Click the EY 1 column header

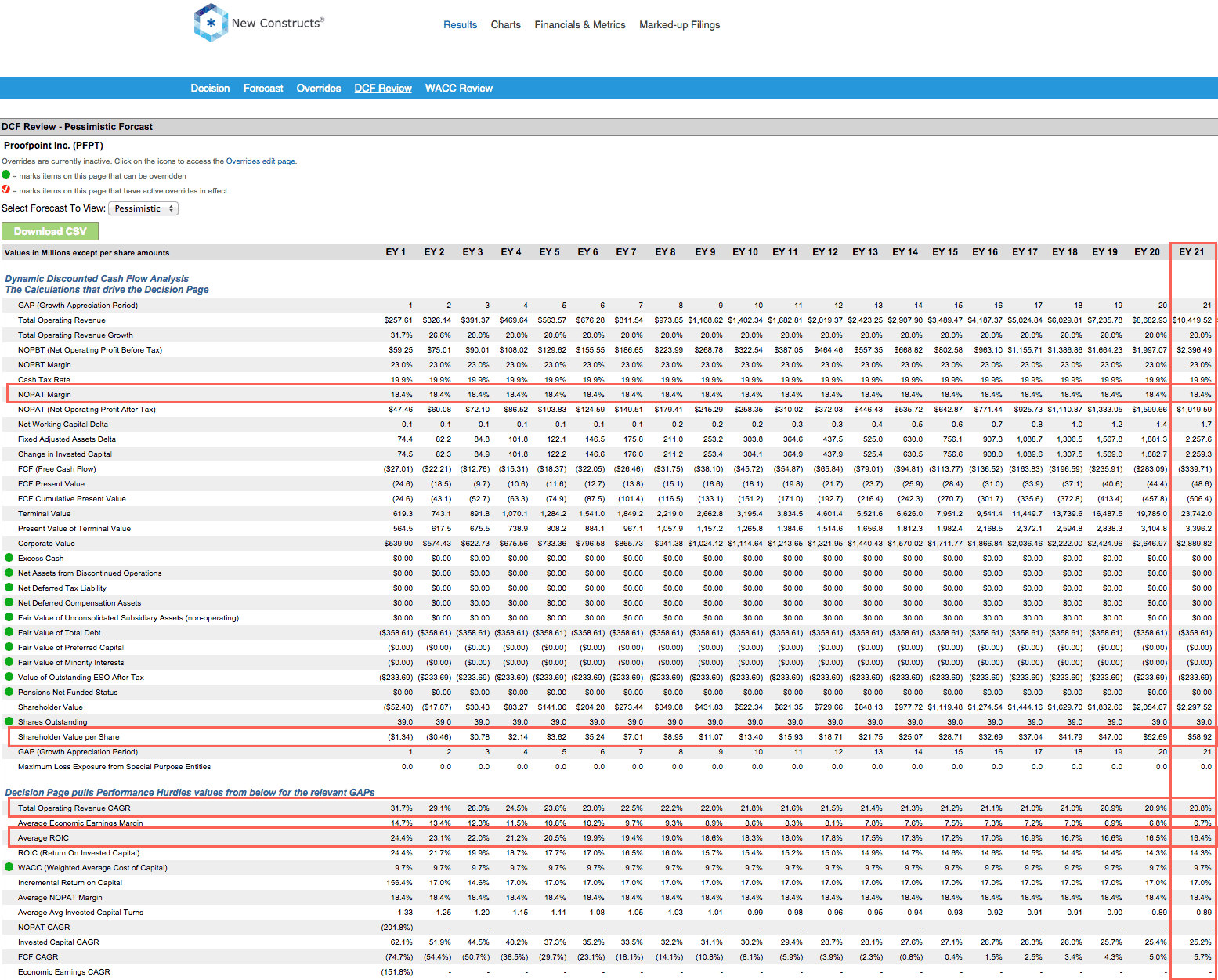tap(396, 252)
